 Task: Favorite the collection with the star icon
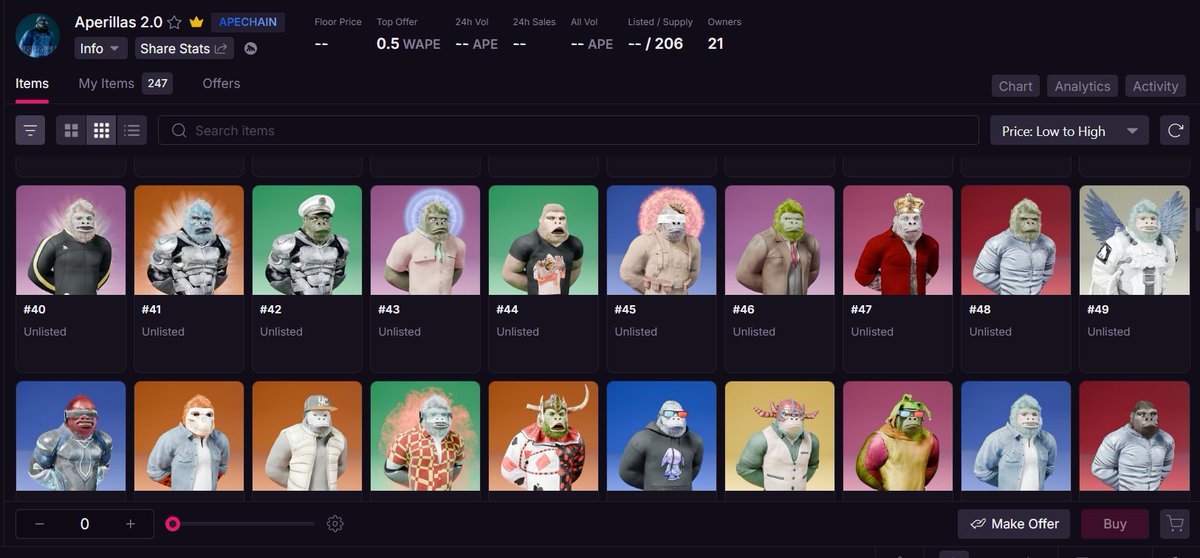click(x=175, y=22)
